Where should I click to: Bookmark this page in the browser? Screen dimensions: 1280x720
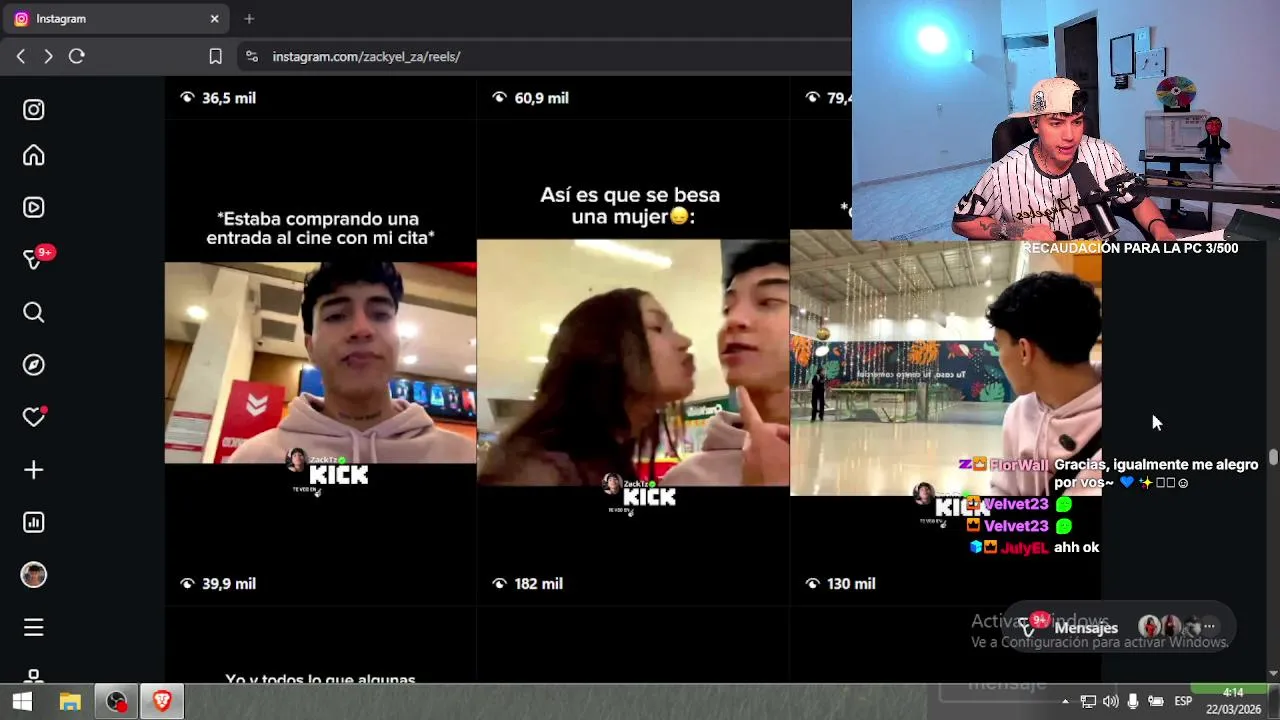(x=215, y=57)
